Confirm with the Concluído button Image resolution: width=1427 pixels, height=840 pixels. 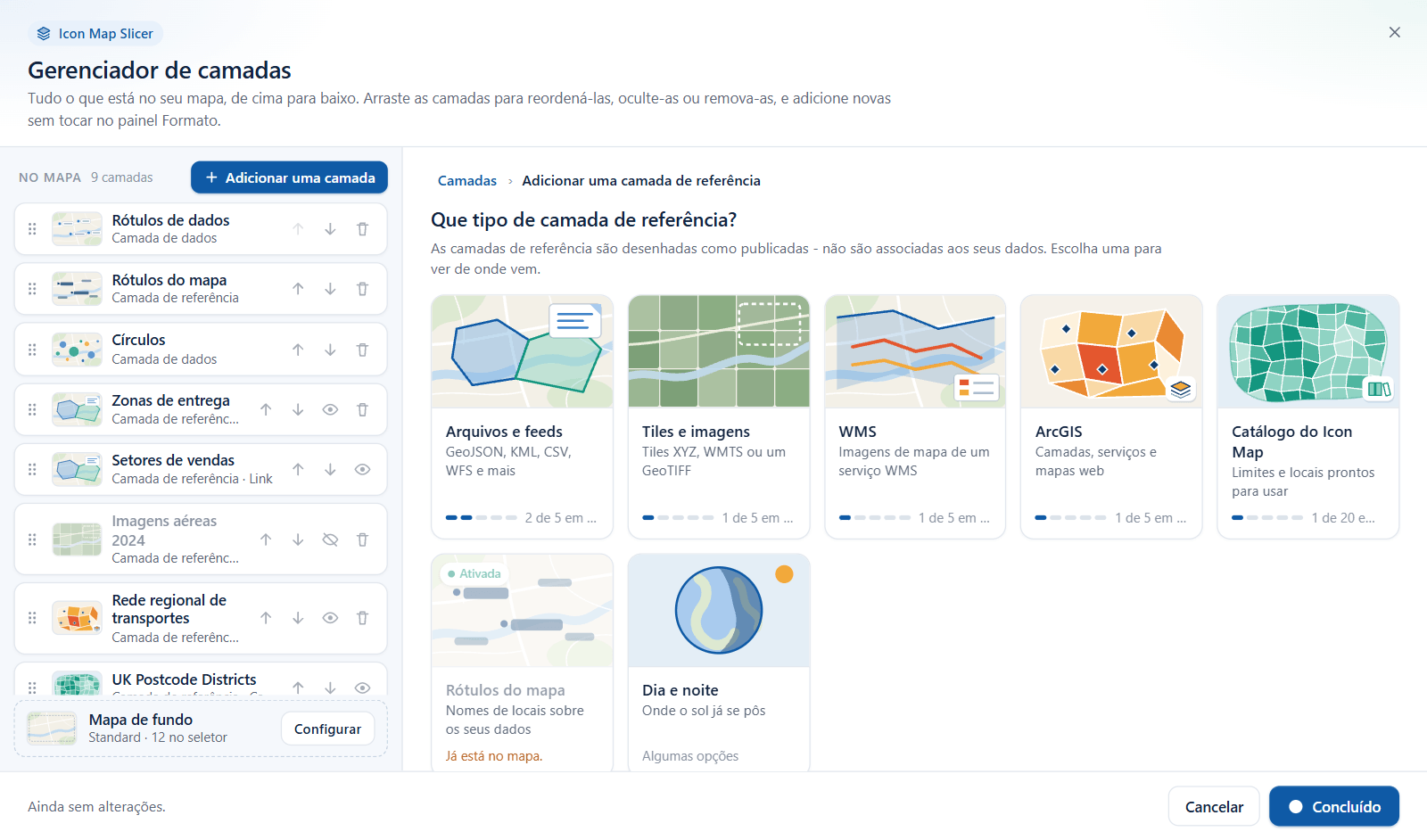[1334, 806]
